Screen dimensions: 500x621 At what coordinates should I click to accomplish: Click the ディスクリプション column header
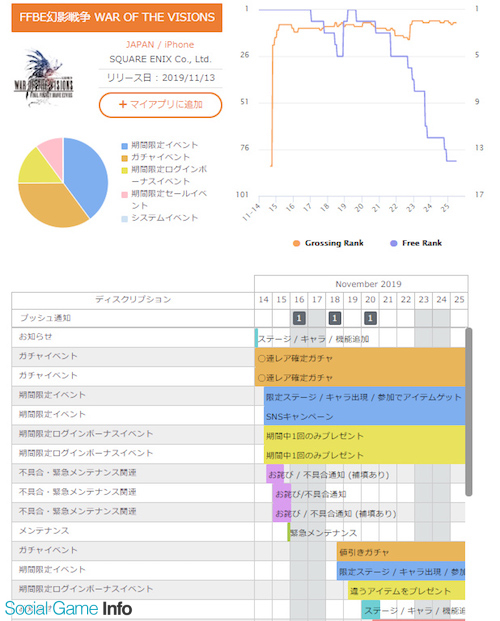tap(133, 299)
